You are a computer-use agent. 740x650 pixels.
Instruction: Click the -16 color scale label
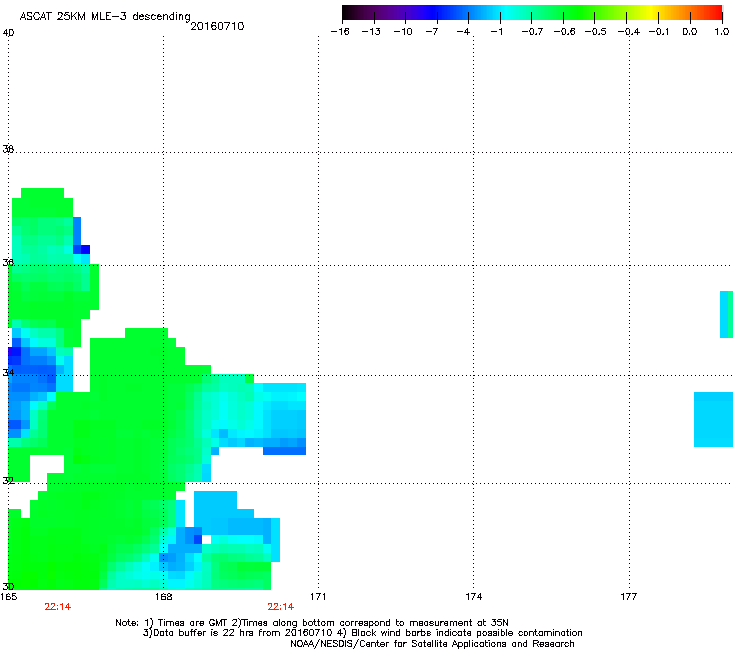(340, 32)
